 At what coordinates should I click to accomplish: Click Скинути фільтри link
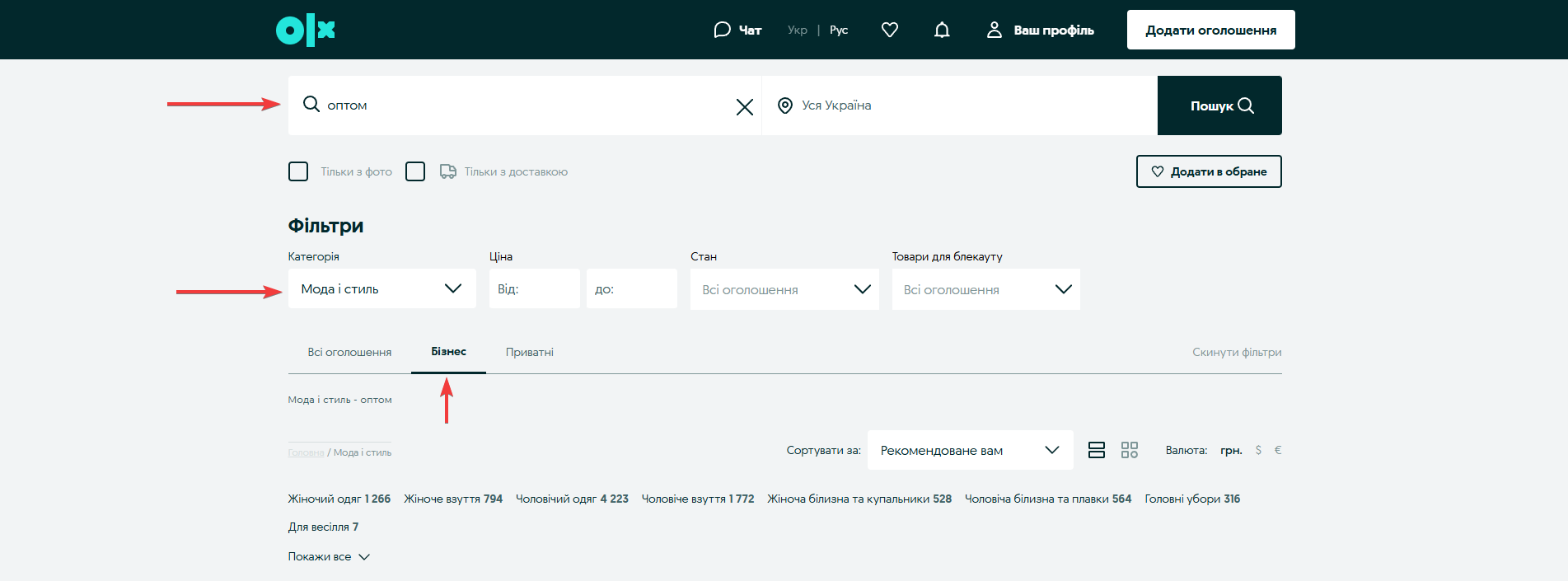coord(1236,352)
